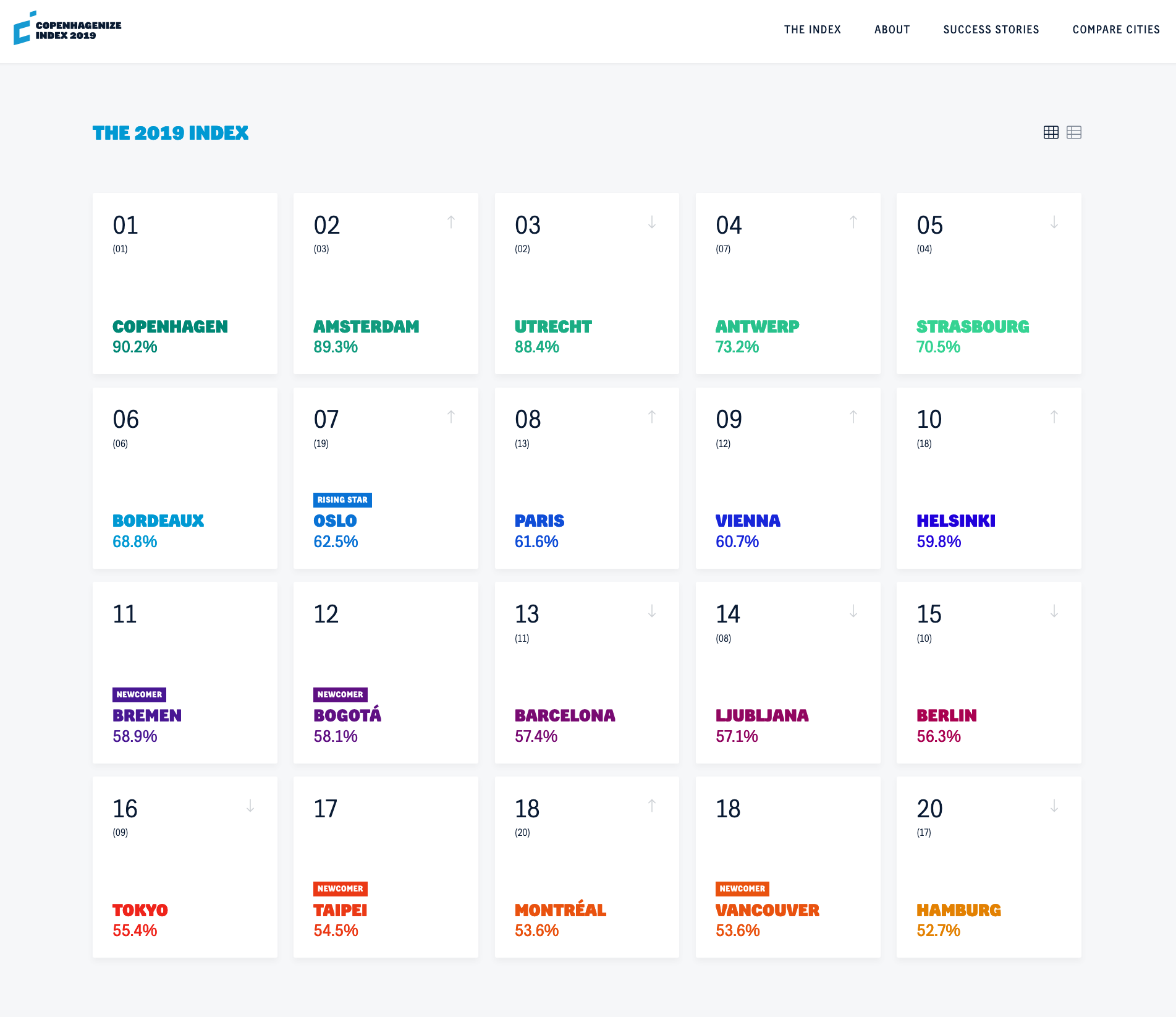Click the down arrow on Strasbourg card
Screen dimensions: 1176x1017
(x=1054, y=222)
